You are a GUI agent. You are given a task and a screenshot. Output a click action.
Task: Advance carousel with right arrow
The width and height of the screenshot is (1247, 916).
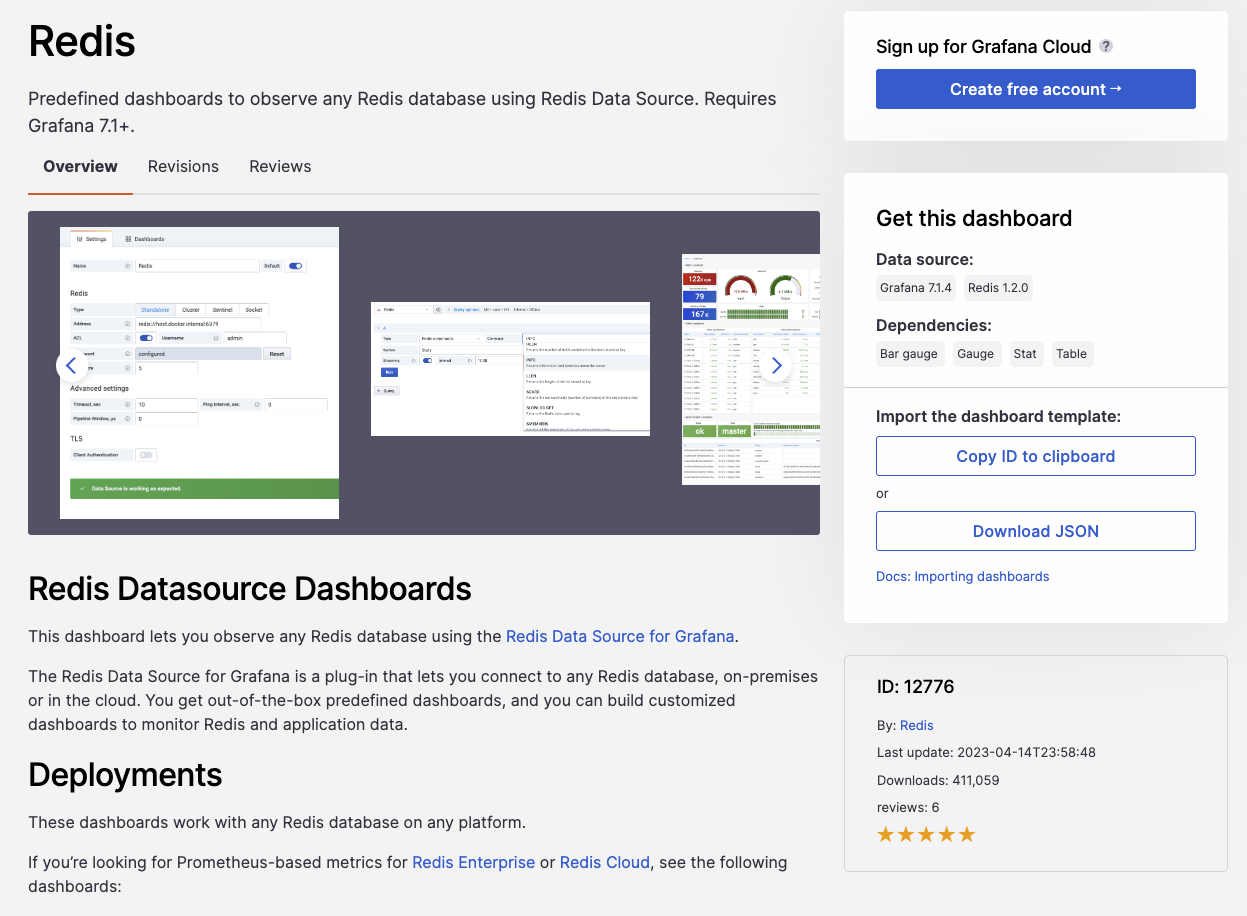(776, 366)
